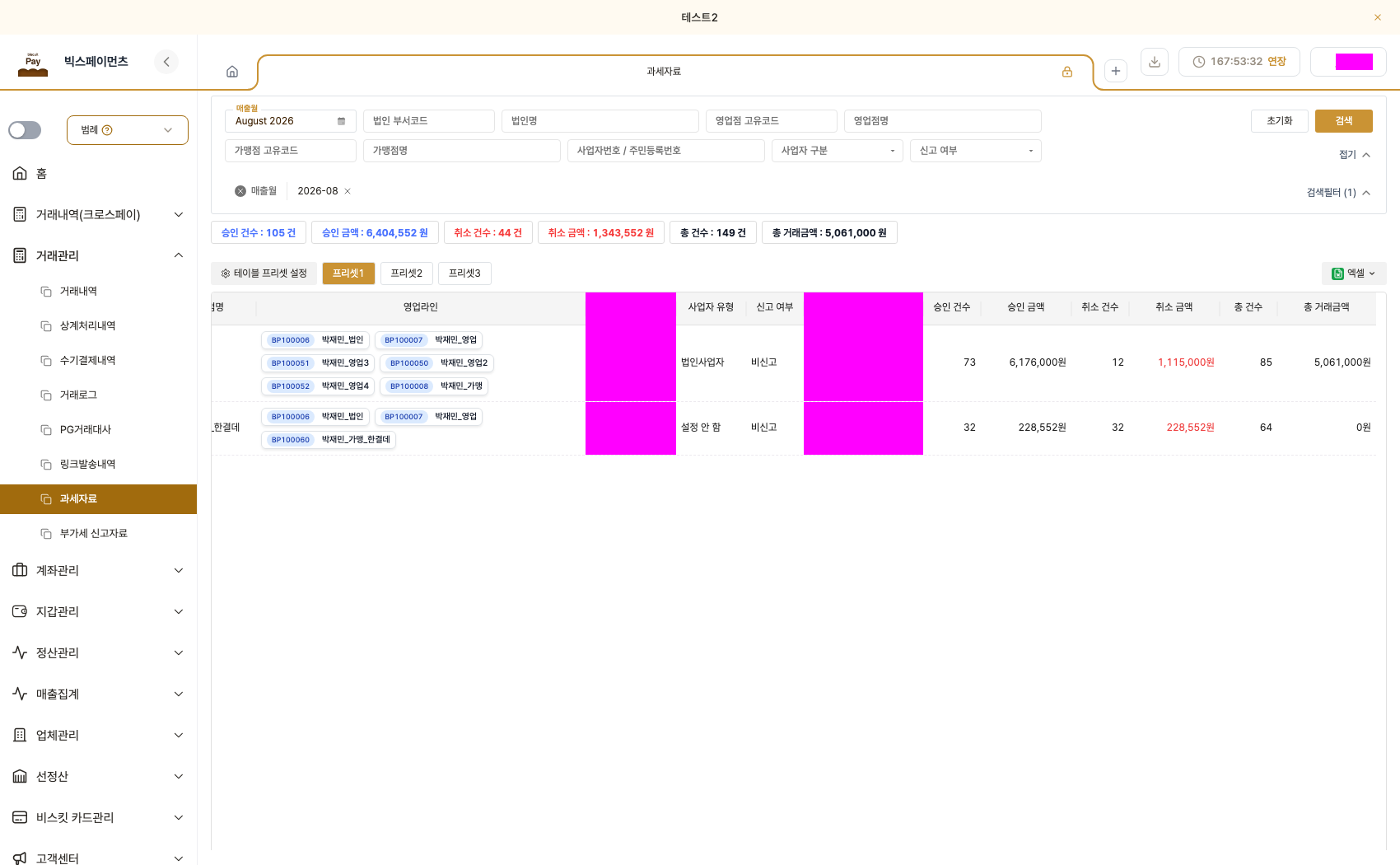The height and width of the screenshot is (865, 1400).
Task: Click the 검색 button
Action: 1344,121
